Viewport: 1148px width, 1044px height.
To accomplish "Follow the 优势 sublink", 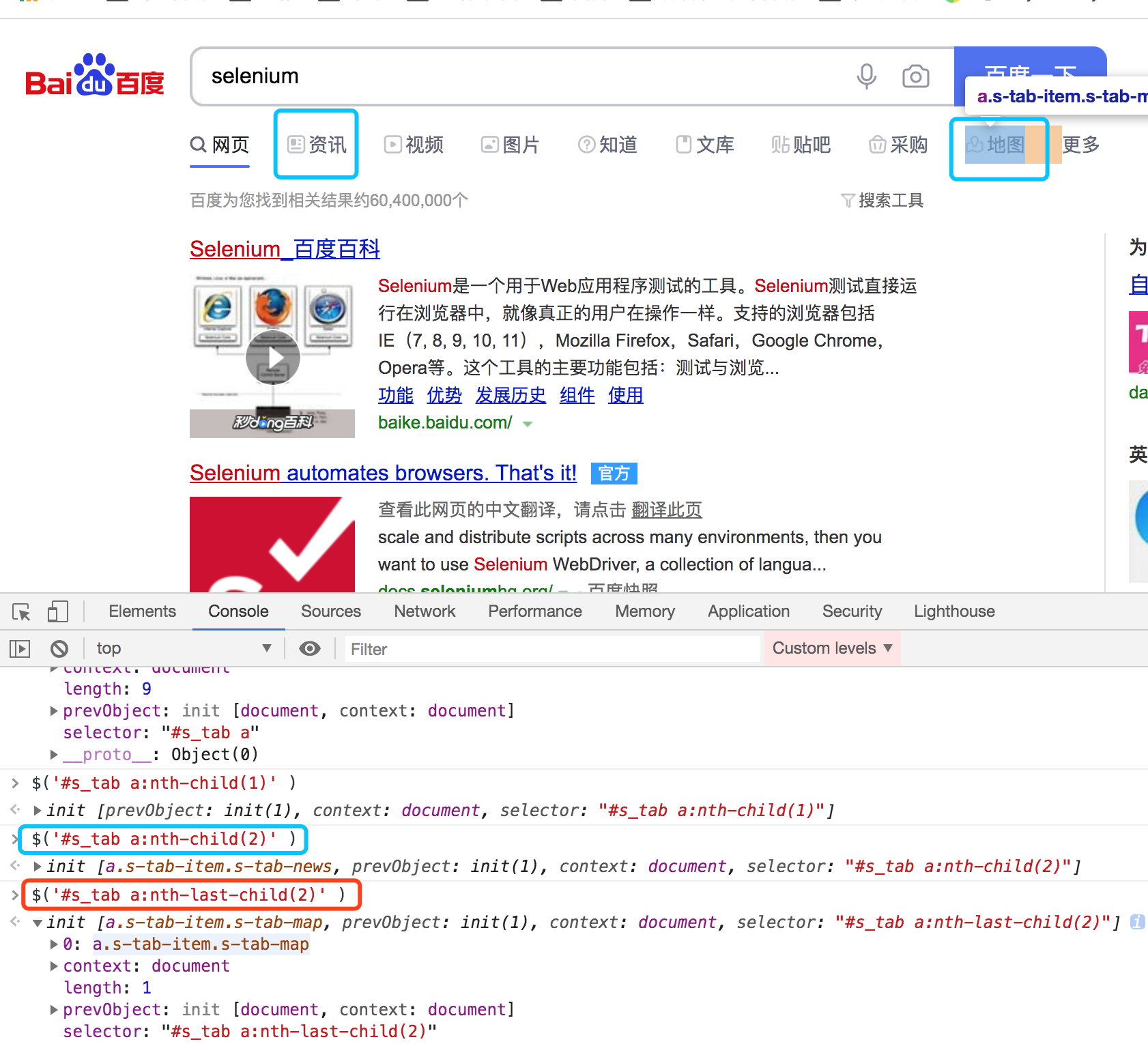I will click(444, 395).
